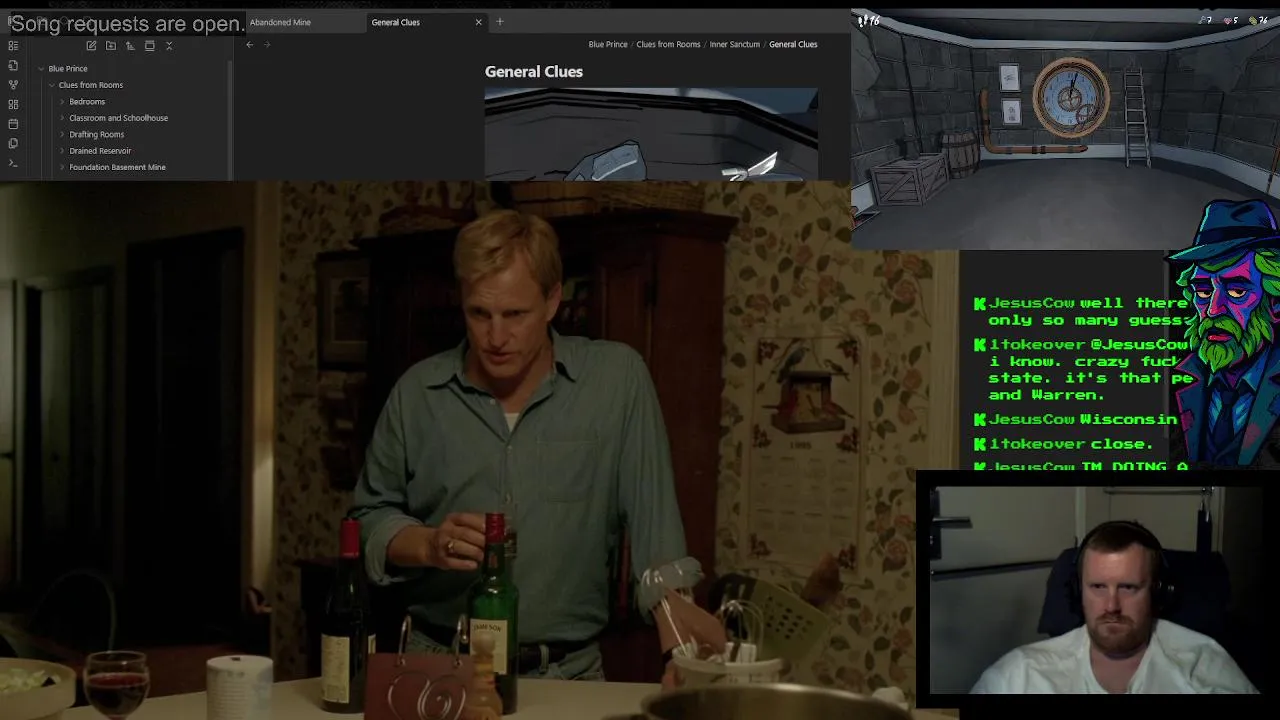This screenshot has height=720, width=1280.
Task: Open the files icon in left ribbon
Action: (13, 65)
